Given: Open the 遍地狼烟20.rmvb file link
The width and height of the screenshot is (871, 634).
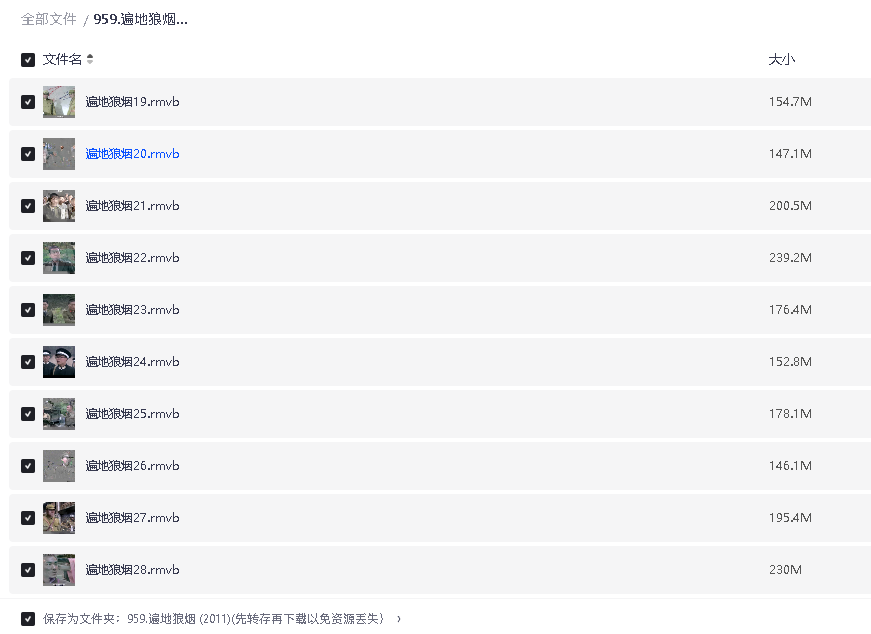Looking at the screenshot, I should point(132,154).
